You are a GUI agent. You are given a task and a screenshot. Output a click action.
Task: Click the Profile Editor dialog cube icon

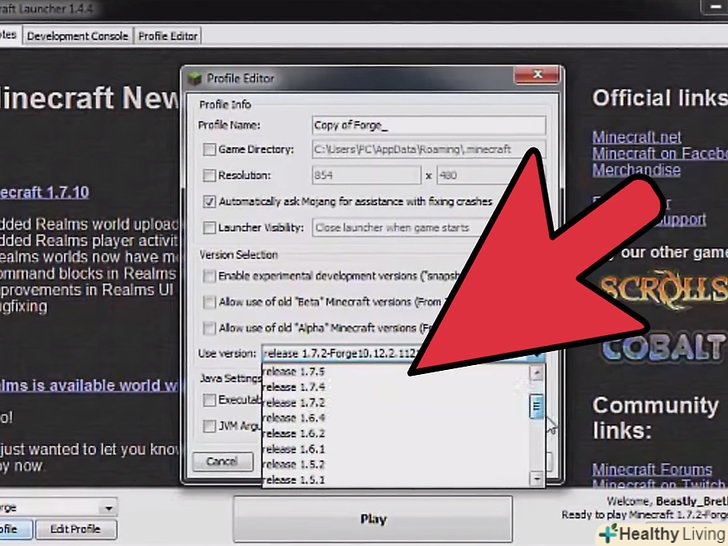(195, 78)
